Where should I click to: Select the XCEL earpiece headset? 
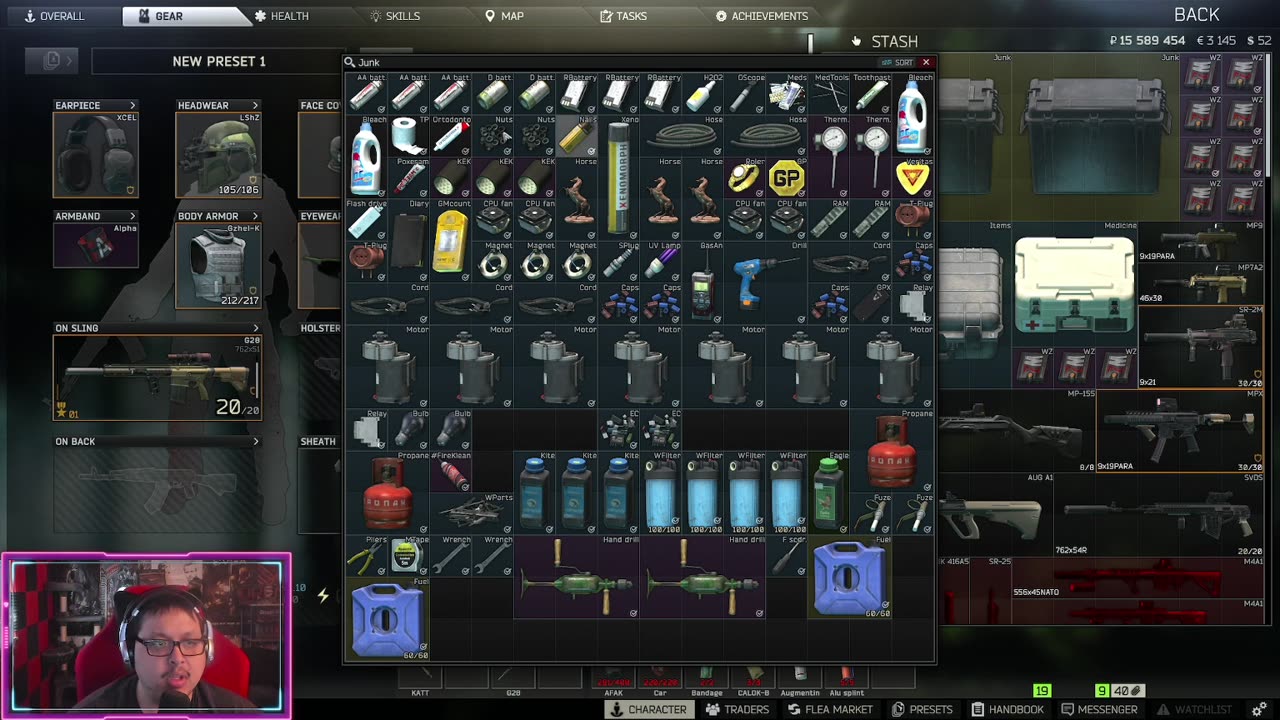coord(96,154)
